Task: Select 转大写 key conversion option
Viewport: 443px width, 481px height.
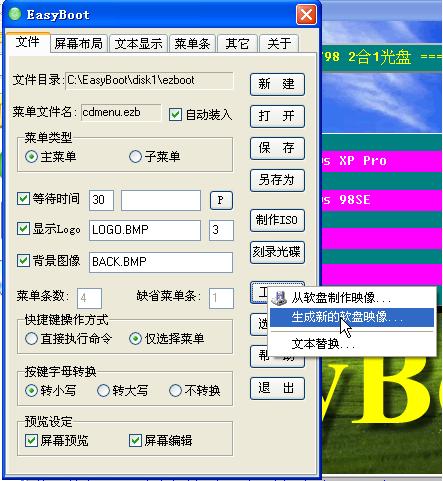Action: point(103,390)
